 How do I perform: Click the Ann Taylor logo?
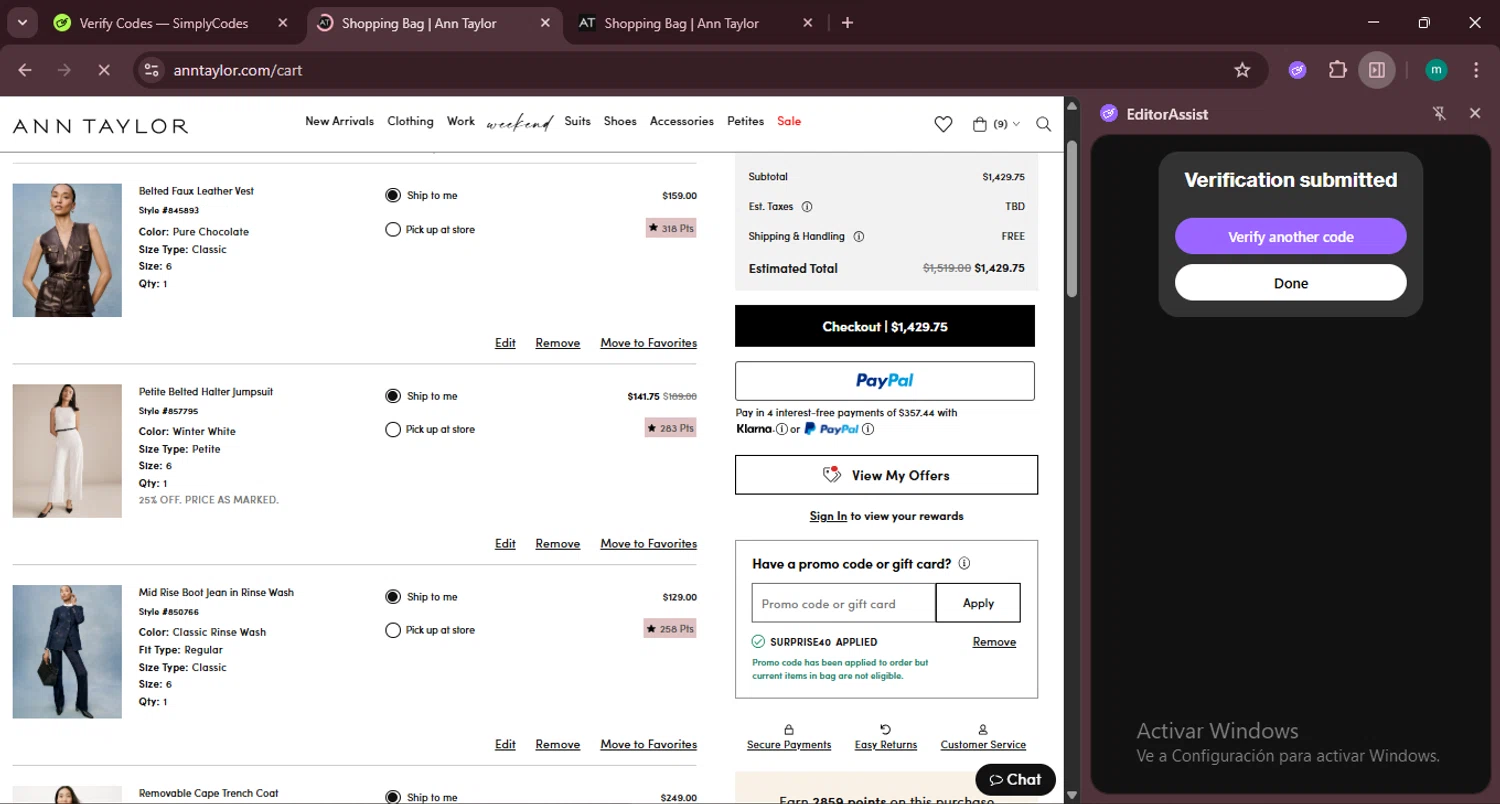100,126
